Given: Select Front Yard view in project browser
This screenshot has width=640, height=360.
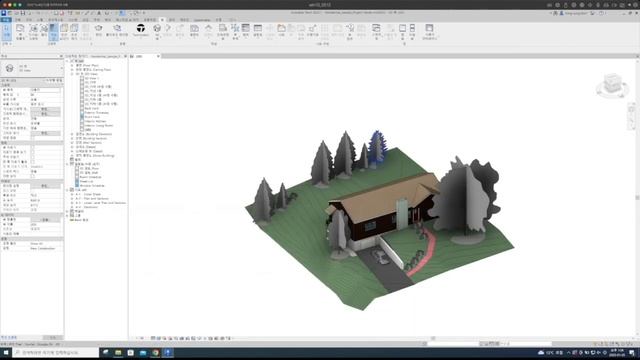Looking at the screenshot, I should pyautogui.click(x=92, y=117).
